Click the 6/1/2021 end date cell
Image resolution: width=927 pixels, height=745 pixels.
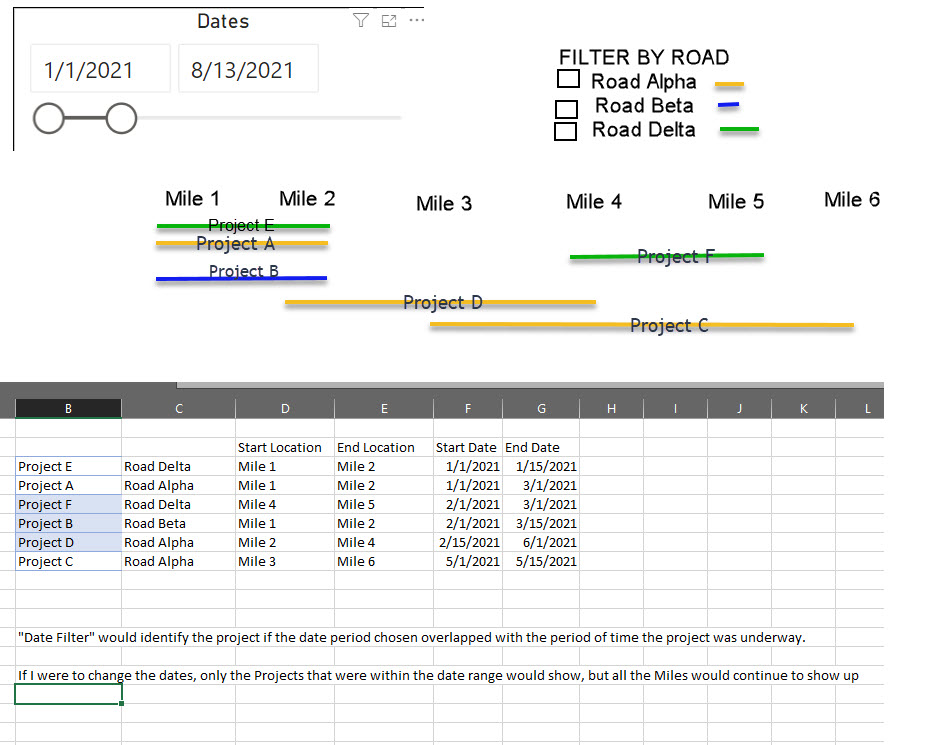tap(541, 542)
